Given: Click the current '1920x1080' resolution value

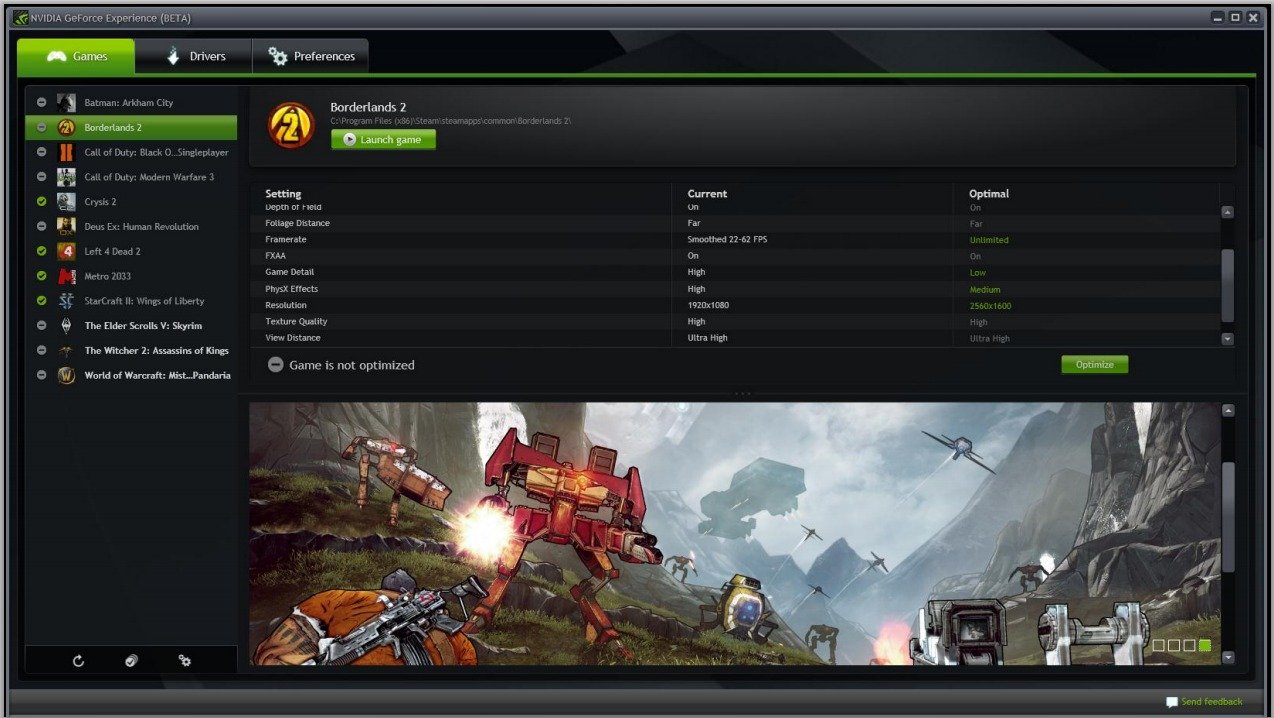Looking at the screenshot, I should click(x=708, y=305).
